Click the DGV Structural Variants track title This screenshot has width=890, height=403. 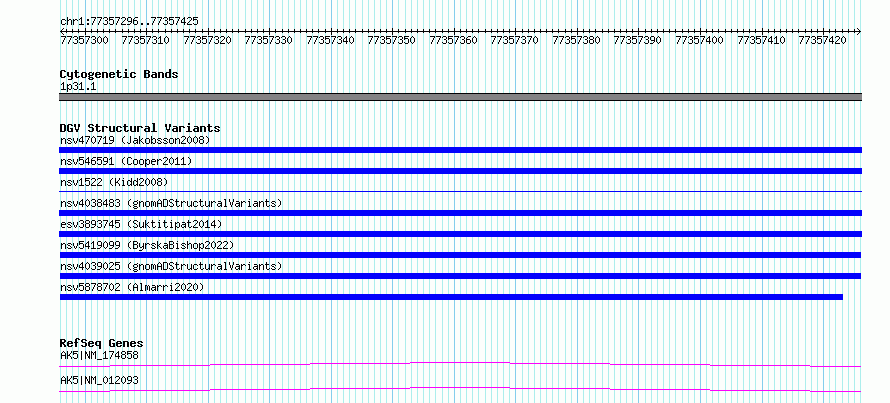(140, 128)
